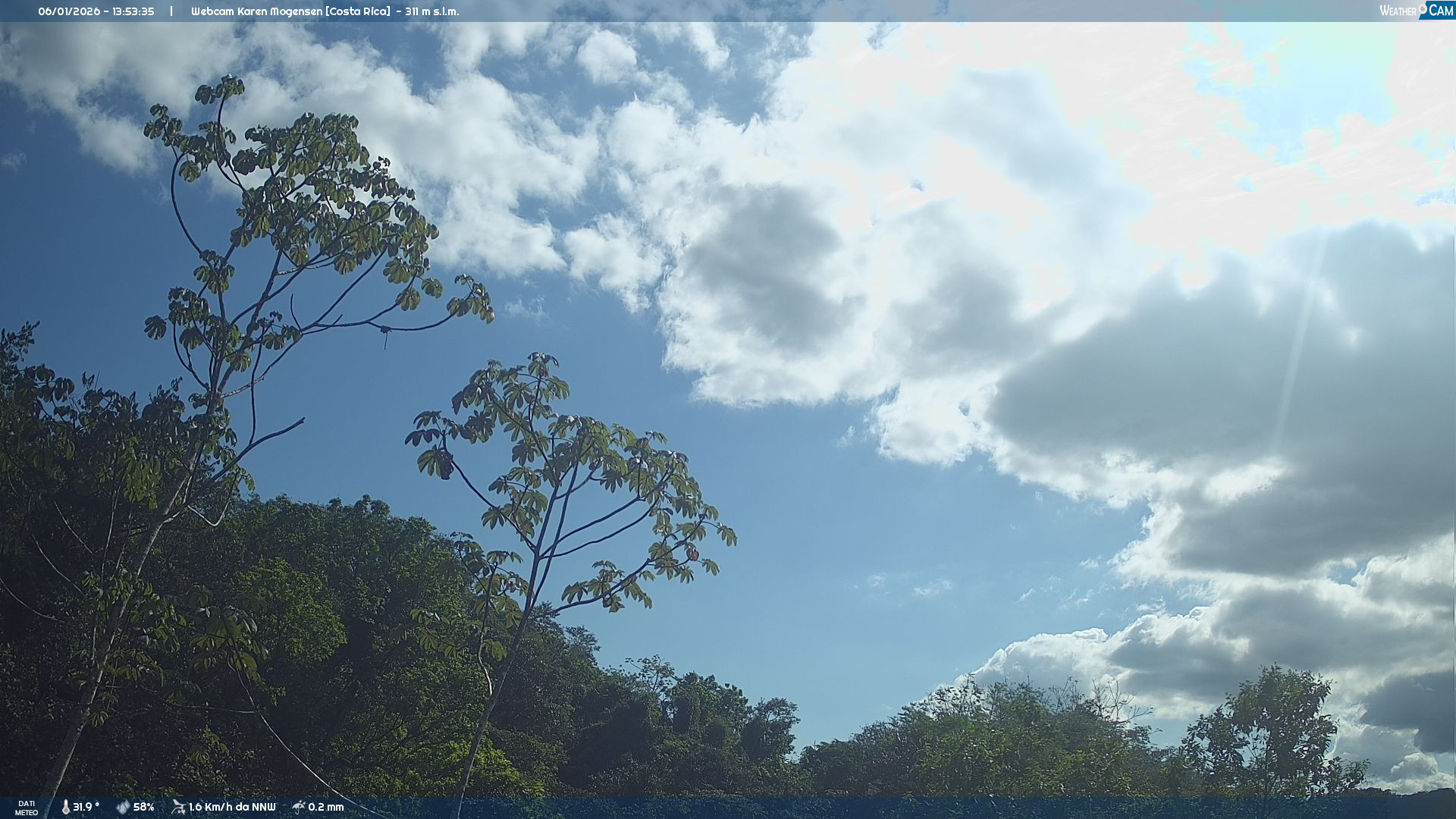Click the 311 m s.l.m. altitude label
This screenshot has width=1456, height=819.
(431, 11)
